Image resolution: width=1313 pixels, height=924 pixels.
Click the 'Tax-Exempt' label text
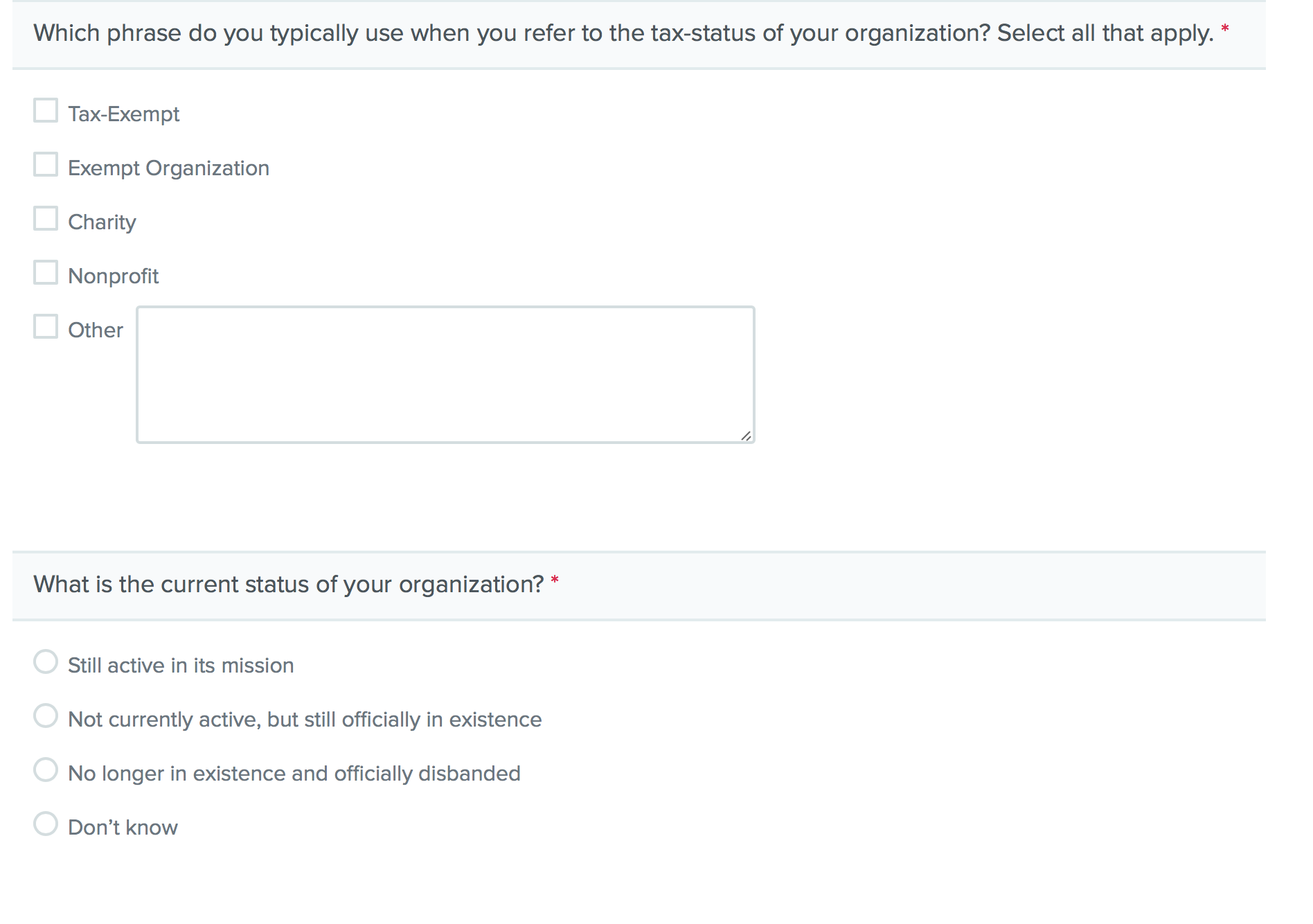tap(123, 114)
